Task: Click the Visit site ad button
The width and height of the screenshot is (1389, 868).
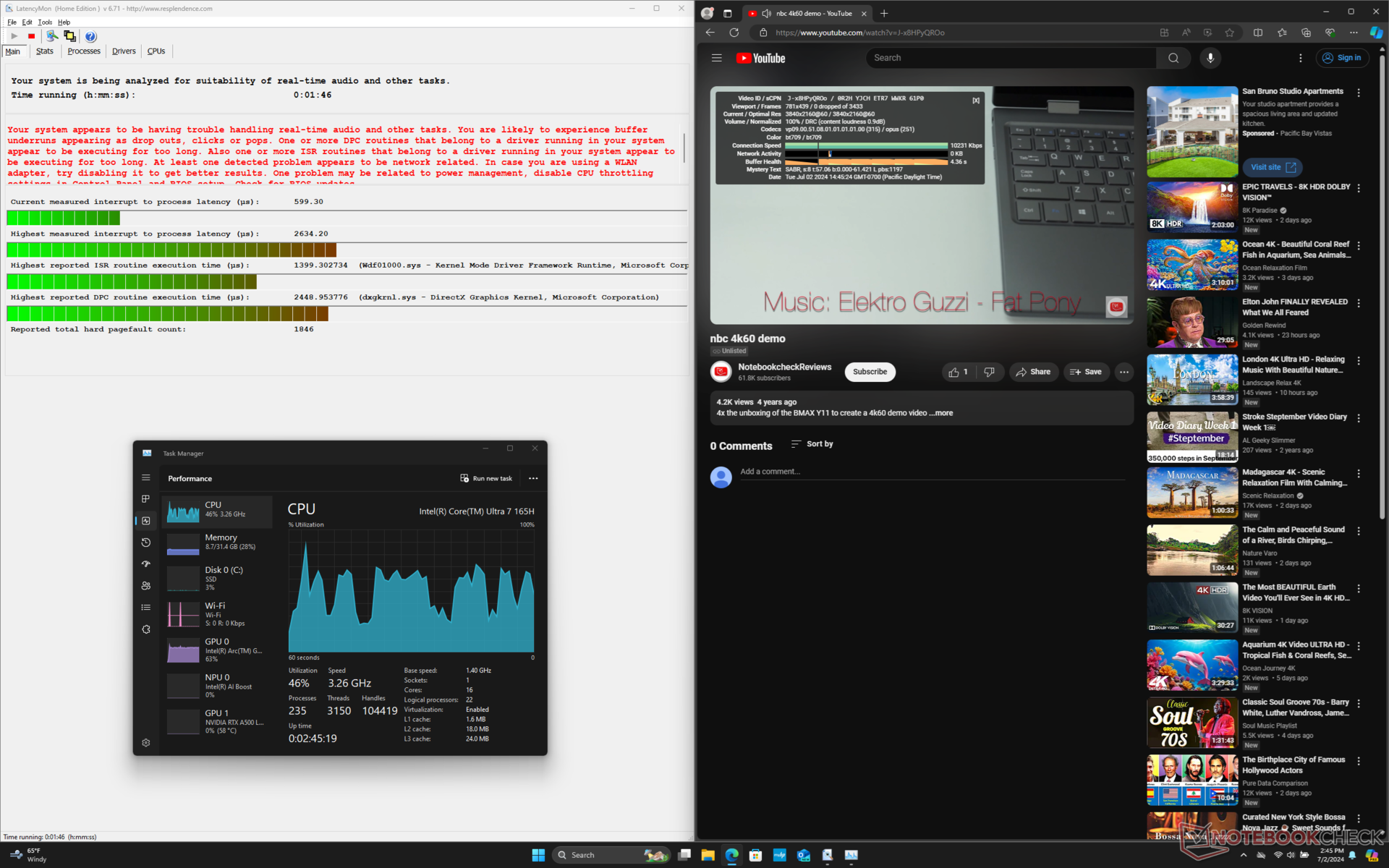Action: click(x=1273, y=167)
